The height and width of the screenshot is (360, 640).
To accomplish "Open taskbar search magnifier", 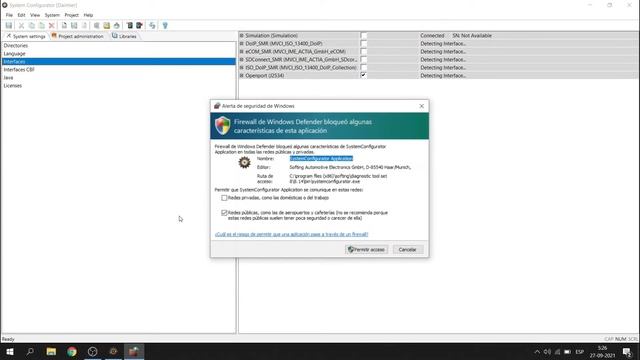I will 30,351.
